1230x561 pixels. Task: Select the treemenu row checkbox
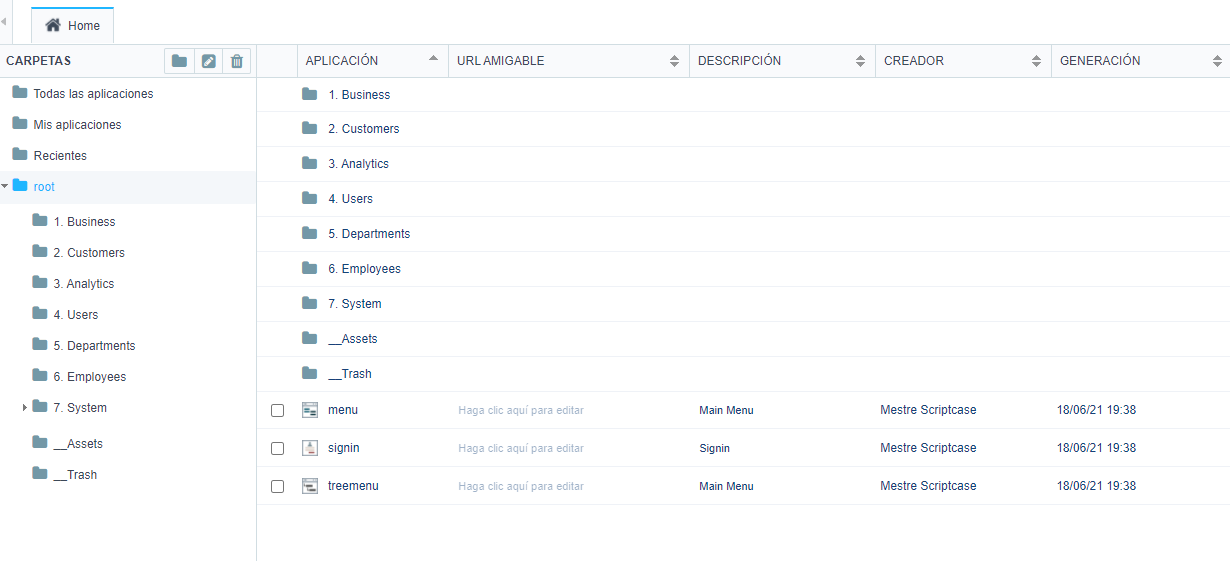click(278, 486)
